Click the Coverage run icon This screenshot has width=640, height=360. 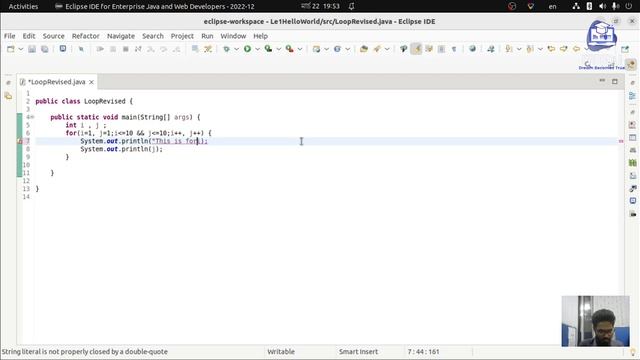pos(268,49)
